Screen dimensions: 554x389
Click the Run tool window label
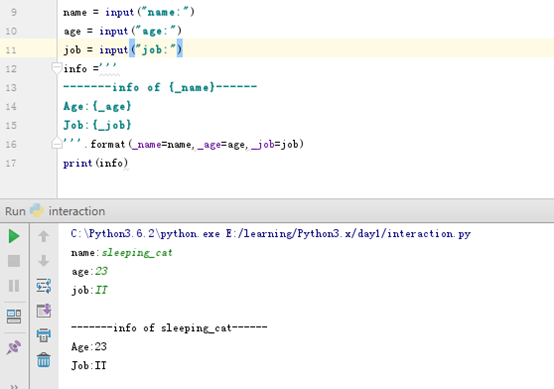click(x=15, y=211)
